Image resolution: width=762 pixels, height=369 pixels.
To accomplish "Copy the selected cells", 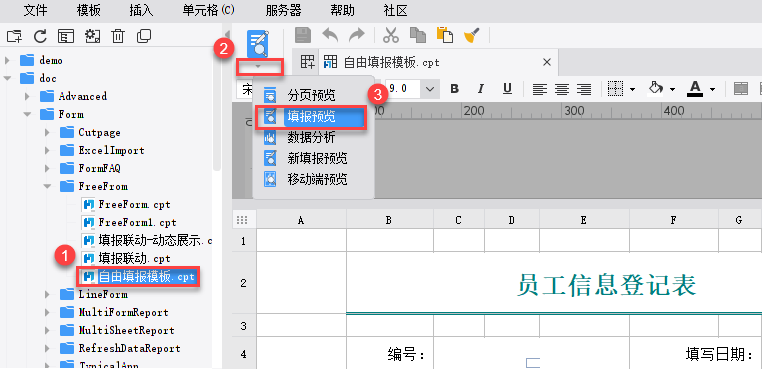I will pyautogui.click(x=418, y=35).
